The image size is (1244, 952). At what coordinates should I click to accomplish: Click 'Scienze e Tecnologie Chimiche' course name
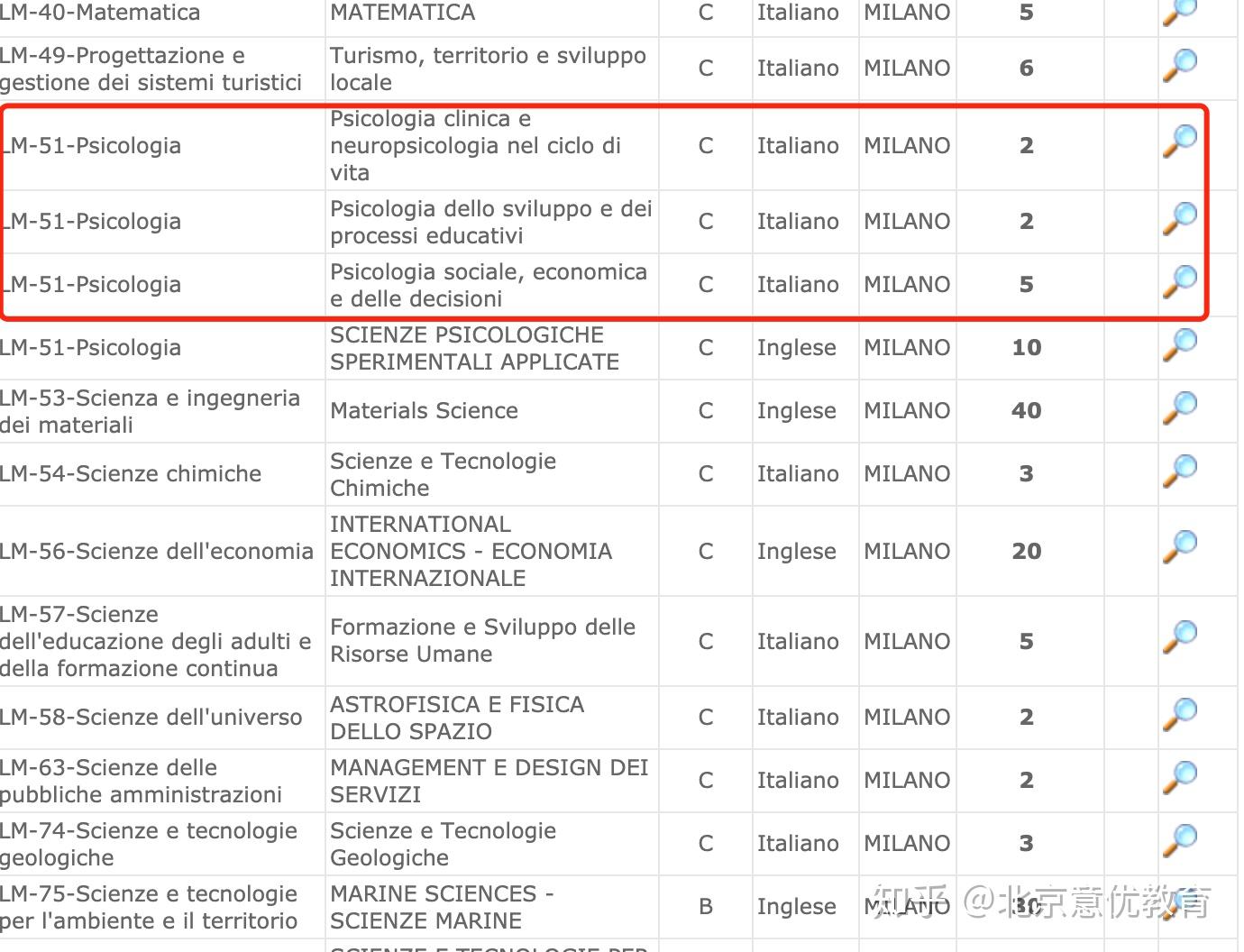pyautogui.click(x=443, y=474)
